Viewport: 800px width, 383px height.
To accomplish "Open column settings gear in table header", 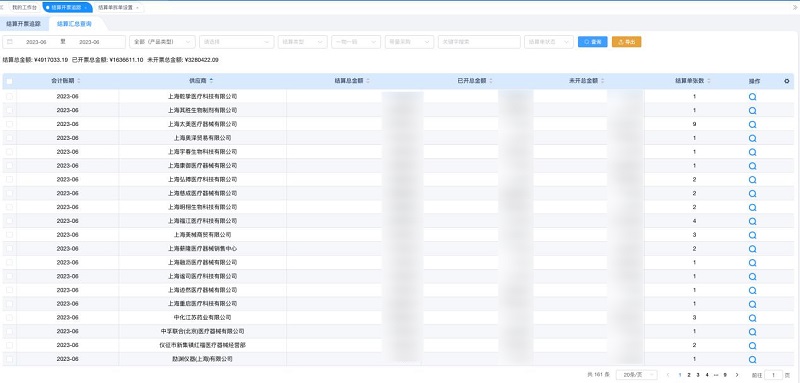I will point(786,81).
